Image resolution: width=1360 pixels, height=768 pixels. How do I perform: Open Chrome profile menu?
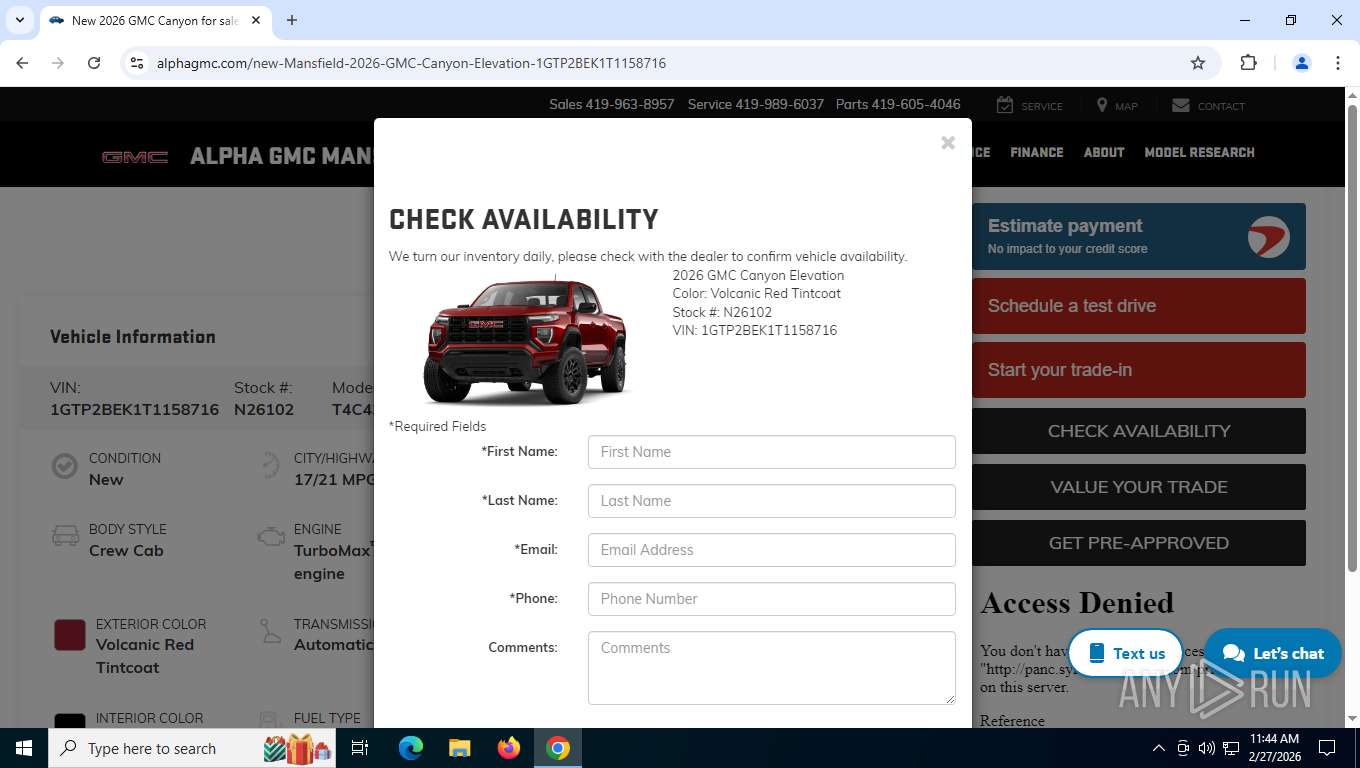[x=1302, y=63]
